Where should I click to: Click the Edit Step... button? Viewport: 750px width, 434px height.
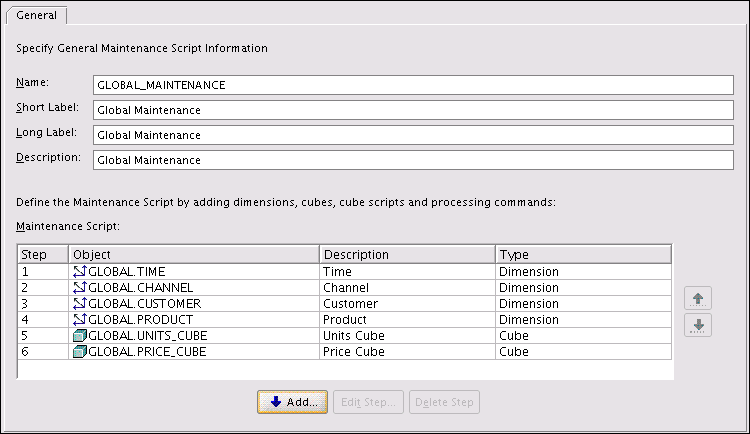coord(368,402)
